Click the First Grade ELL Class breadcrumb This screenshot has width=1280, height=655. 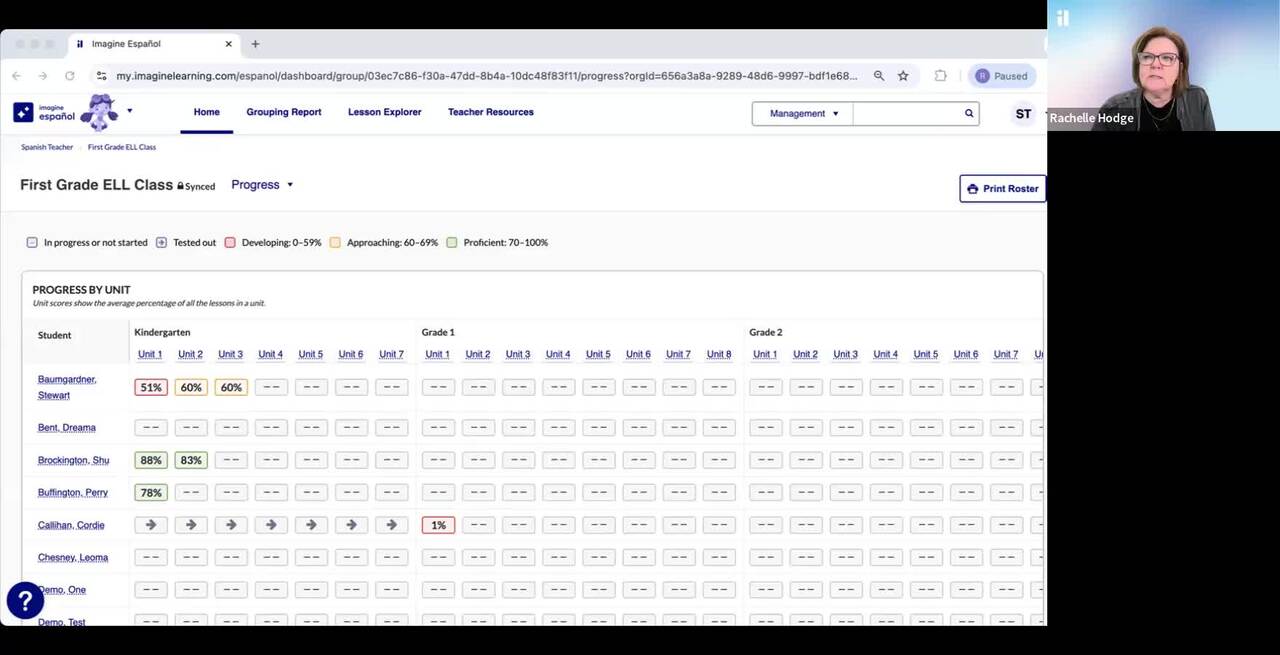122,147
